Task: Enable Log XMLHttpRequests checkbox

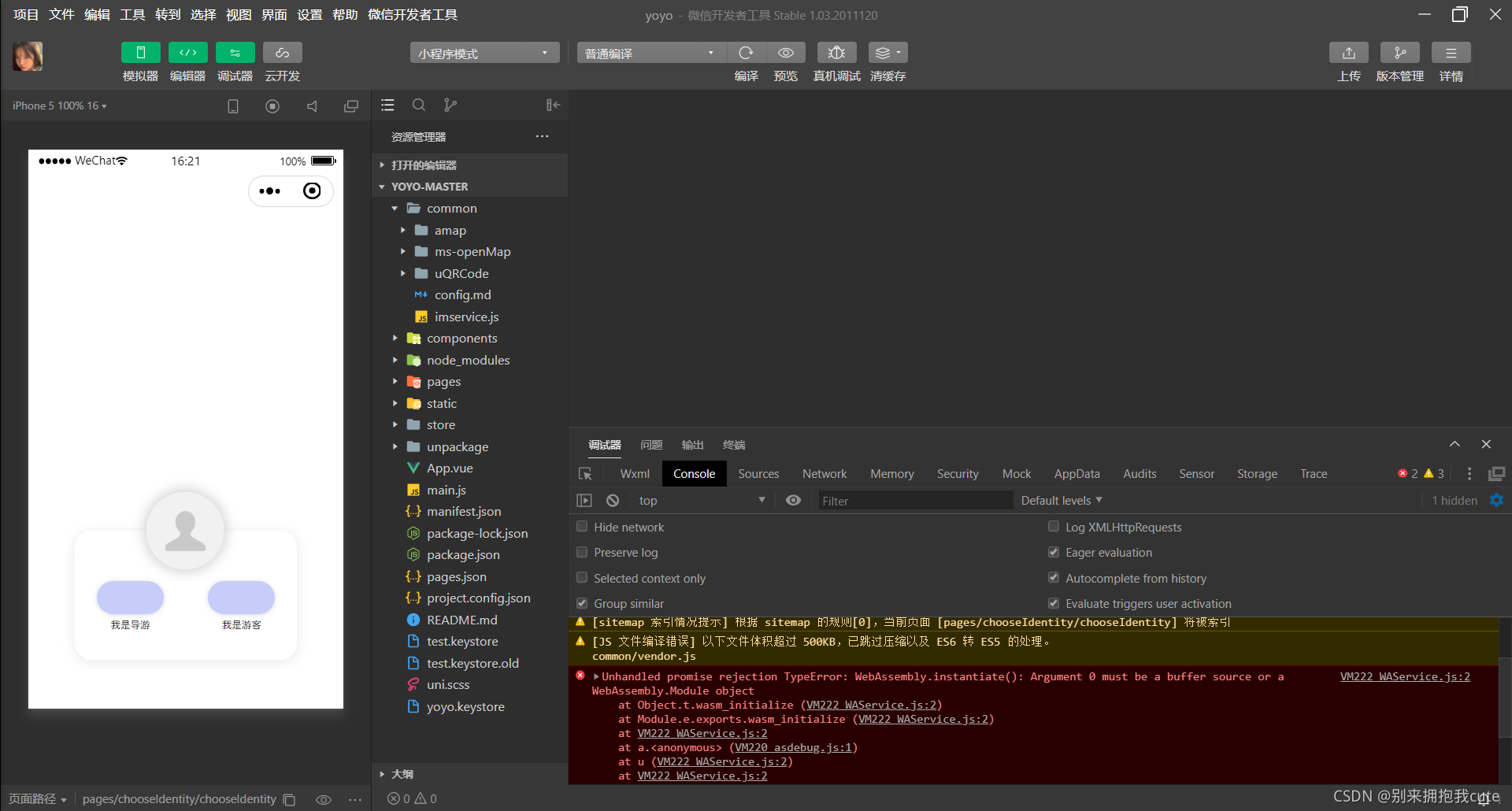Action: (x=1054, y=527)
